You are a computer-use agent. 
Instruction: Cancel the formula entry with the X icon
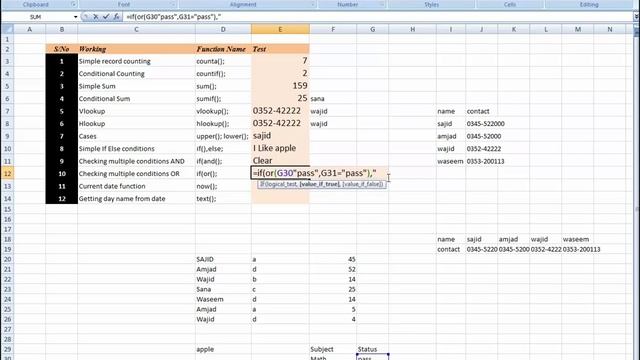coord(96,17)
